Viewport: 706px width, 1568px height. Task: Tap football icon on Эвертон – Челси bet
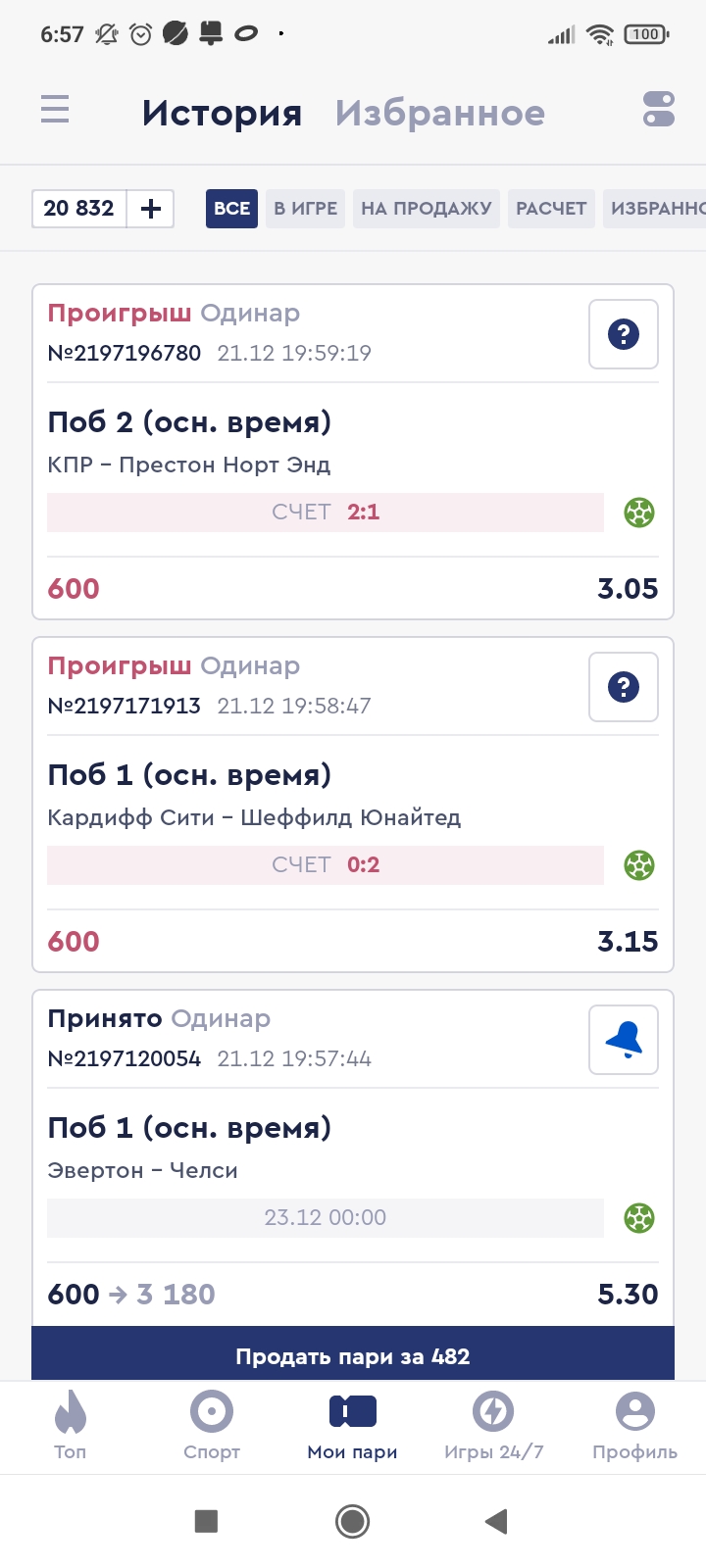[x=639, y=1218]
